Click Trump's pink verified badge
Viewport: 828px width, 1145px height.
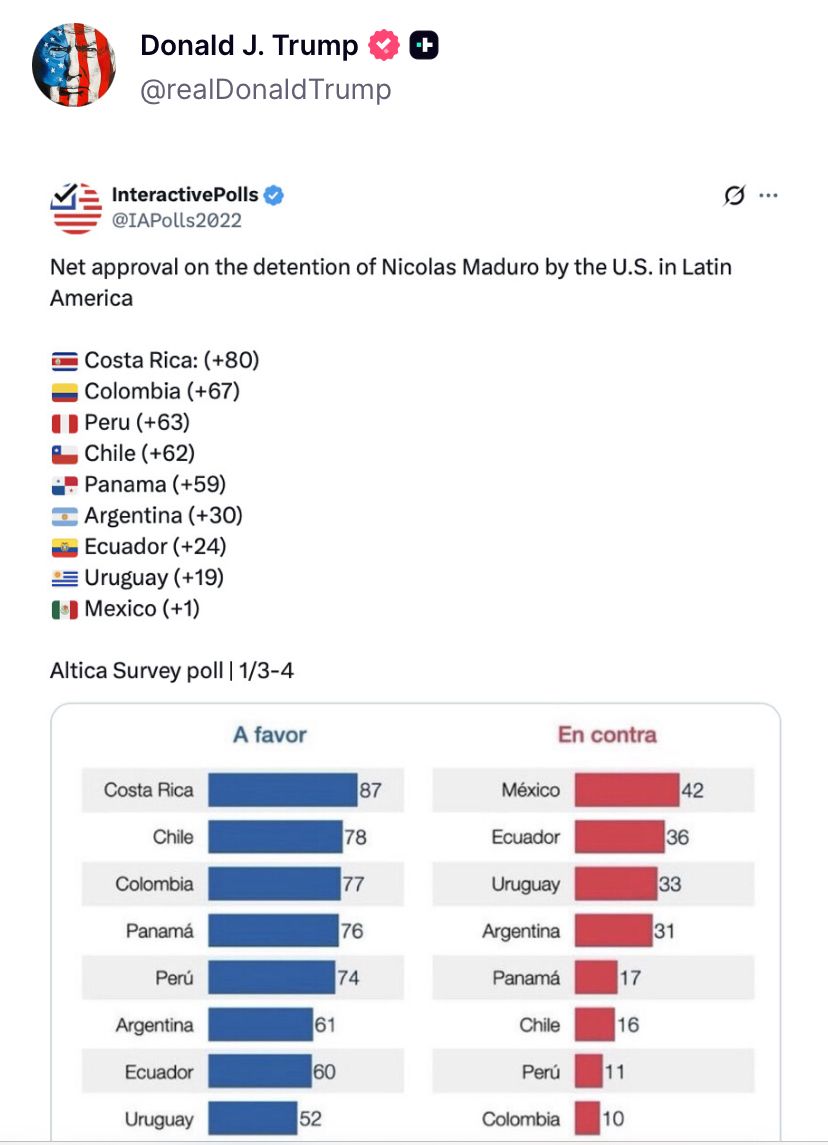383,45
